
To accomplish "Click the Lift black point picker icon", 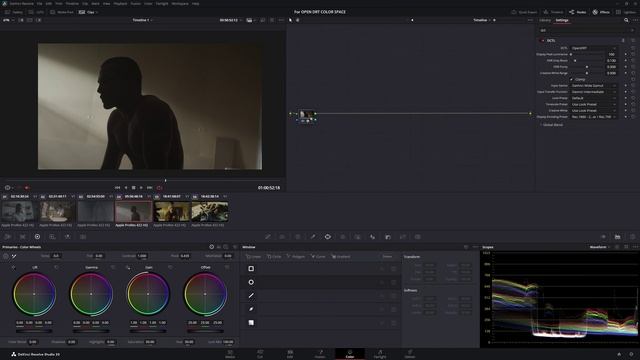I will [13, 267].
